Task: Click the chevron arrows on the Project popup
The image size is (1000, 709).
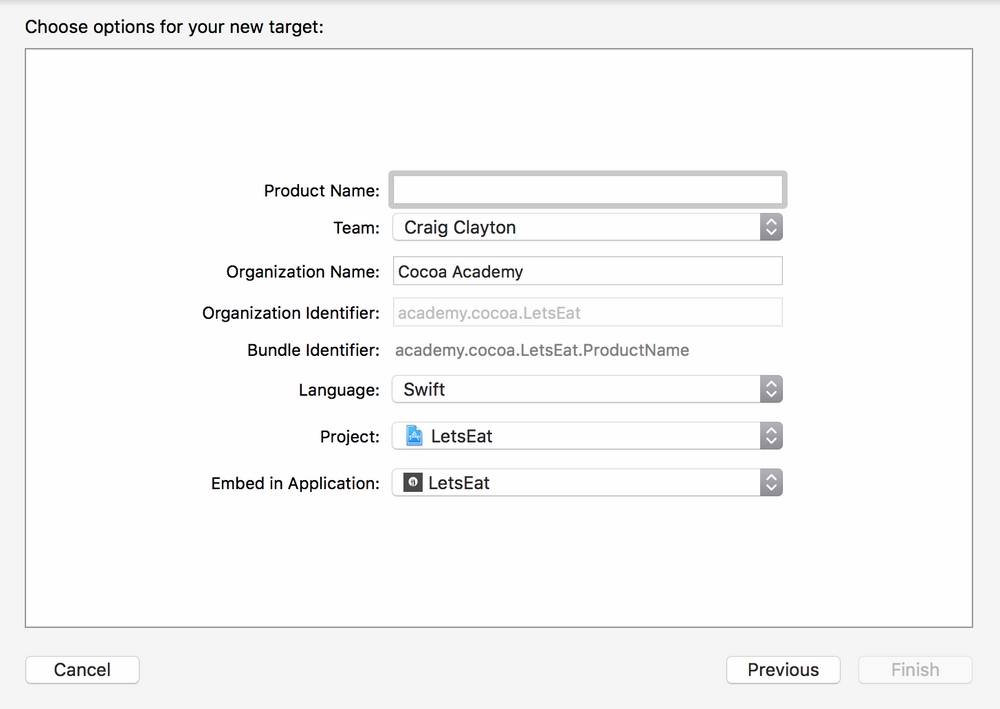Action: pyautogui.click(x=770, y=436)
